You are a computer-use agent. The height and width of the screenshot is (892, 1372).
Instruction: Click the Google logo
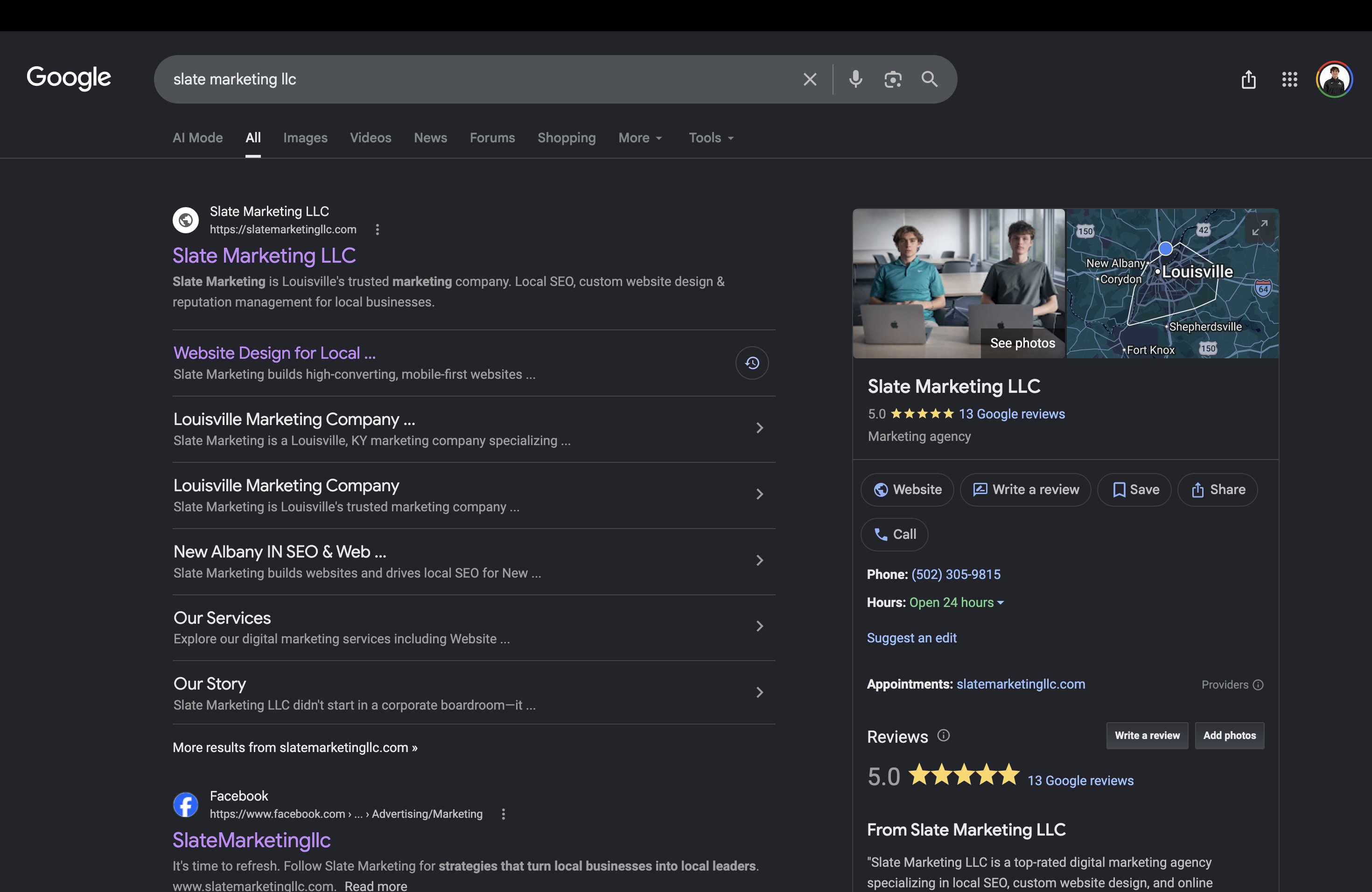click(69, 78)
